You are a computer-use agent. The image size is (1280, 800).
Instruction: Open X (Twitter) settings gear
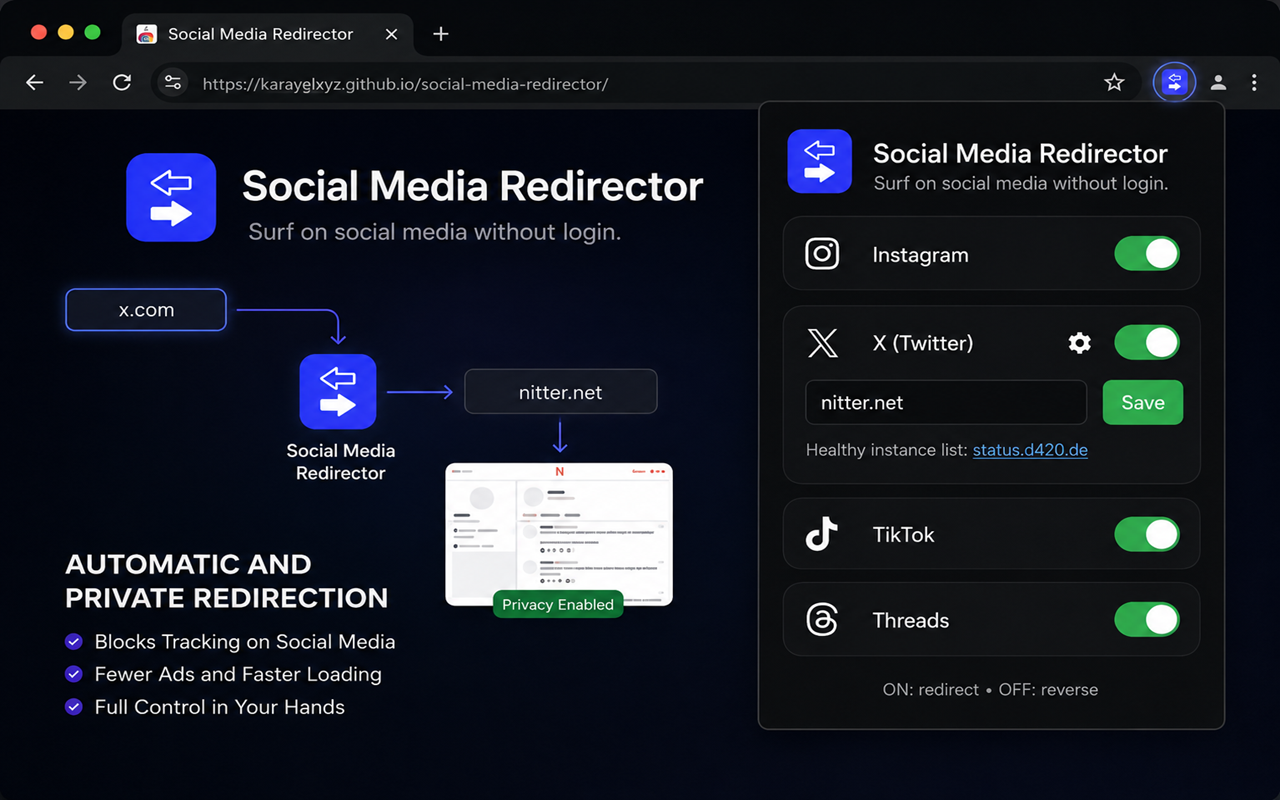pyautogui.click(x=1079, y=343)
